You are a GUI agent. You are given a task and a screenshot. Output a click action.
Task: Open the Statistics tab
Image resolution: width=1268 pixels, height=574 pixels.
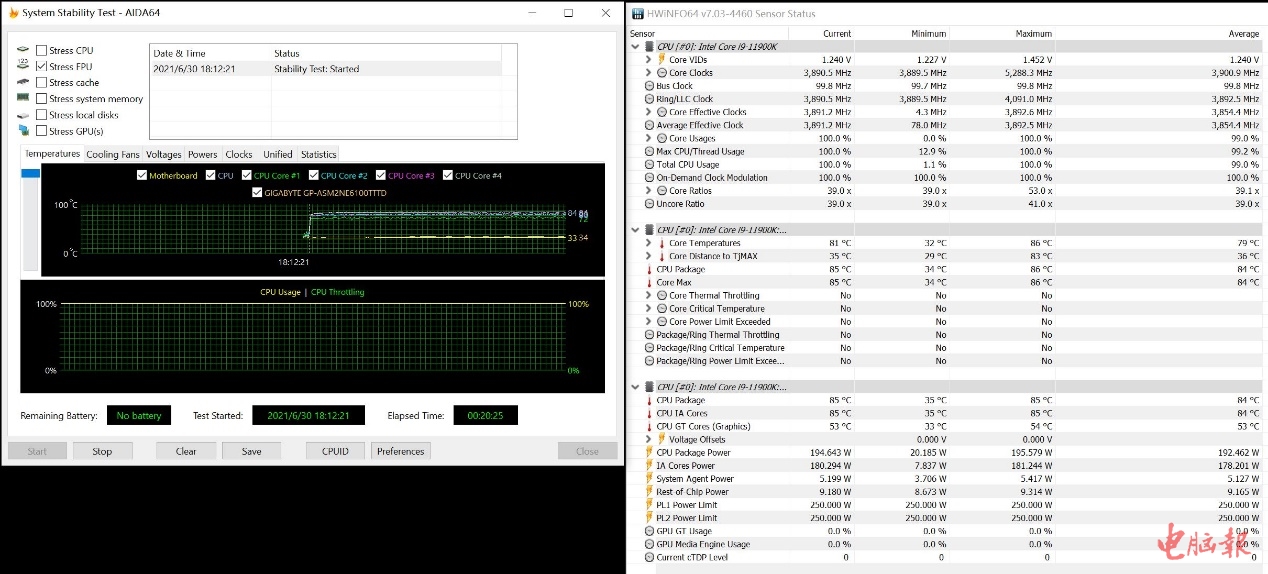318,154
